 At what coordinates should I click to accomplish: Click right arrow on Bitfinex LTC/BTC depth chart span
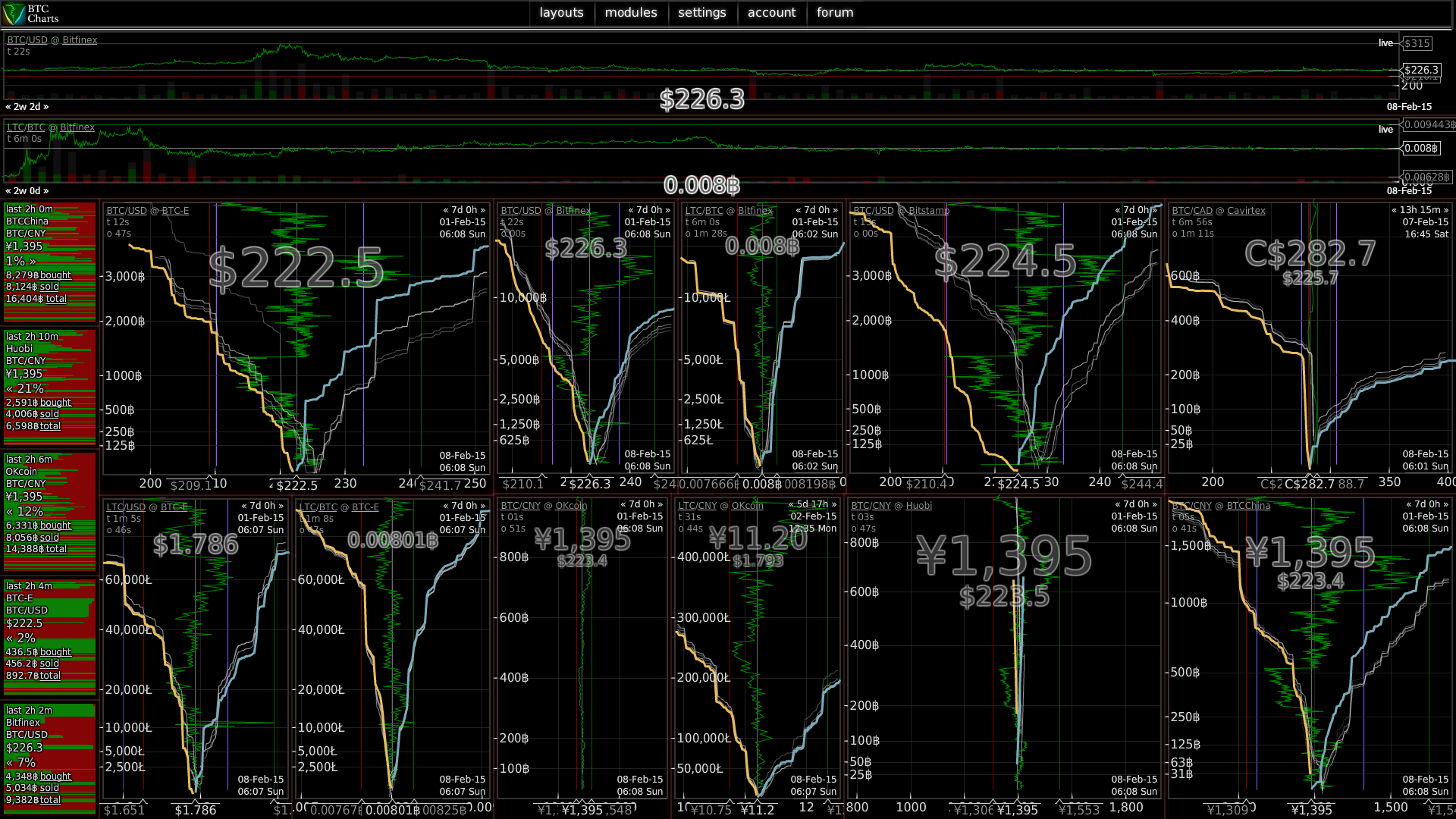tap(835, 210)
